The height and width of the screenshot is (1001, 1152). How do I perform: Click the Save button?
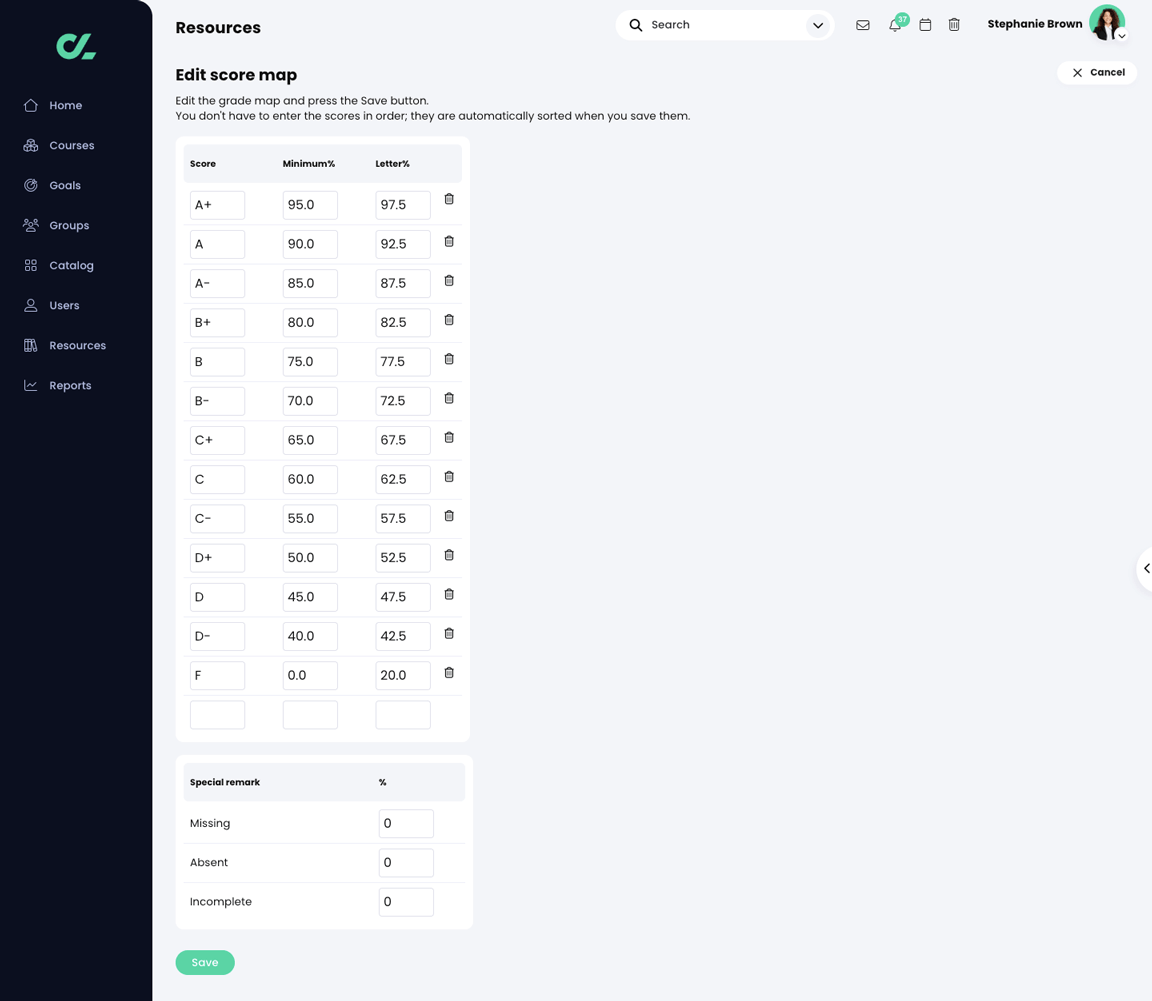coord(205,963)
